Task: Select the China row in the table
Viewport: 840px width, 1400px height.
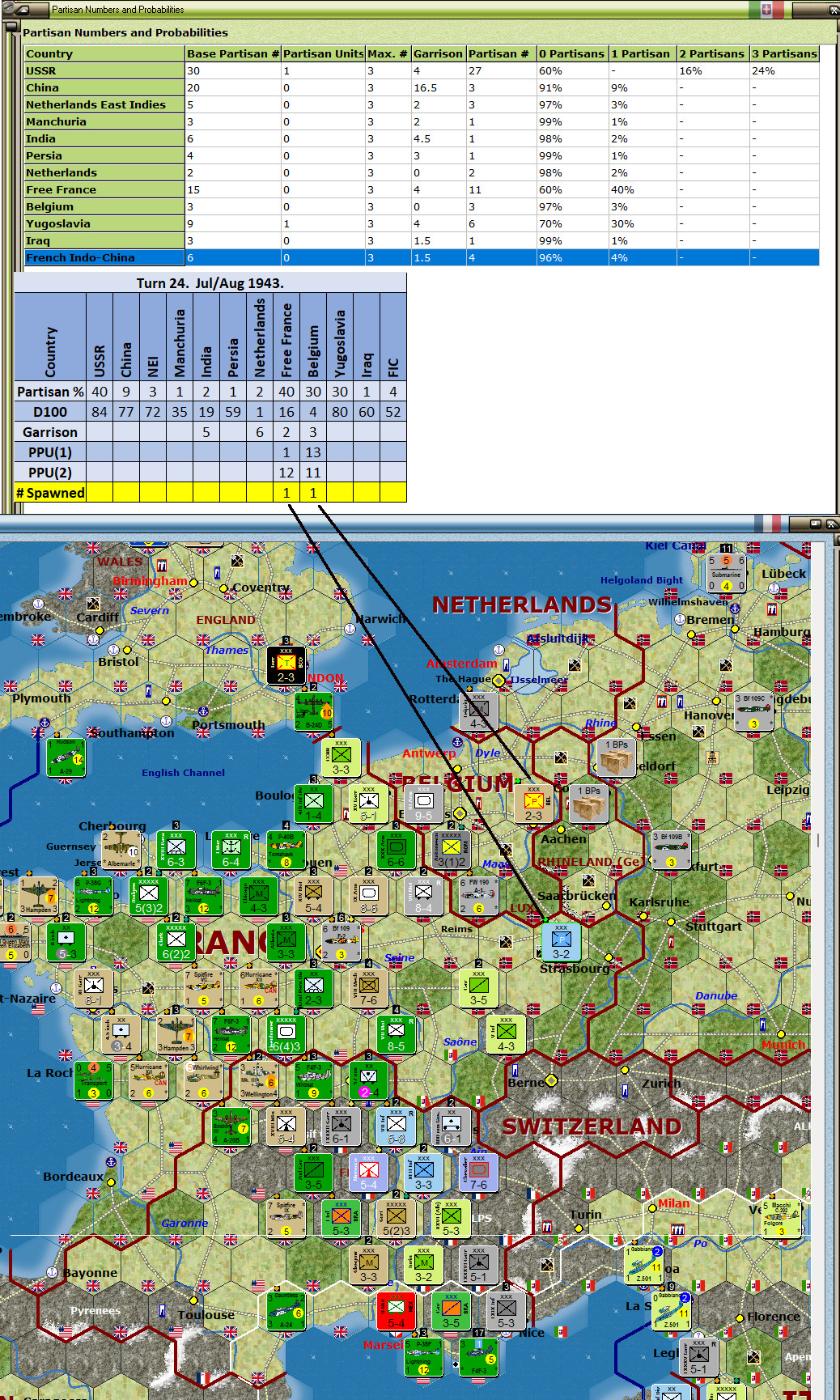Action: click(421, 87)
